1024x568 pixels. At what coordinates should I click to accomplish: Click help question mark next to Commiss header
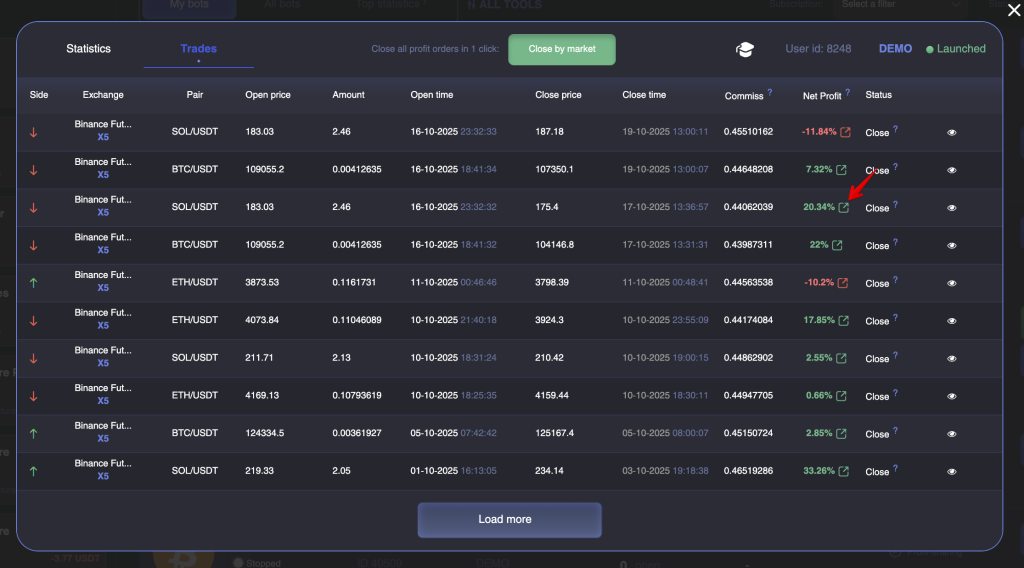(772, 93)
